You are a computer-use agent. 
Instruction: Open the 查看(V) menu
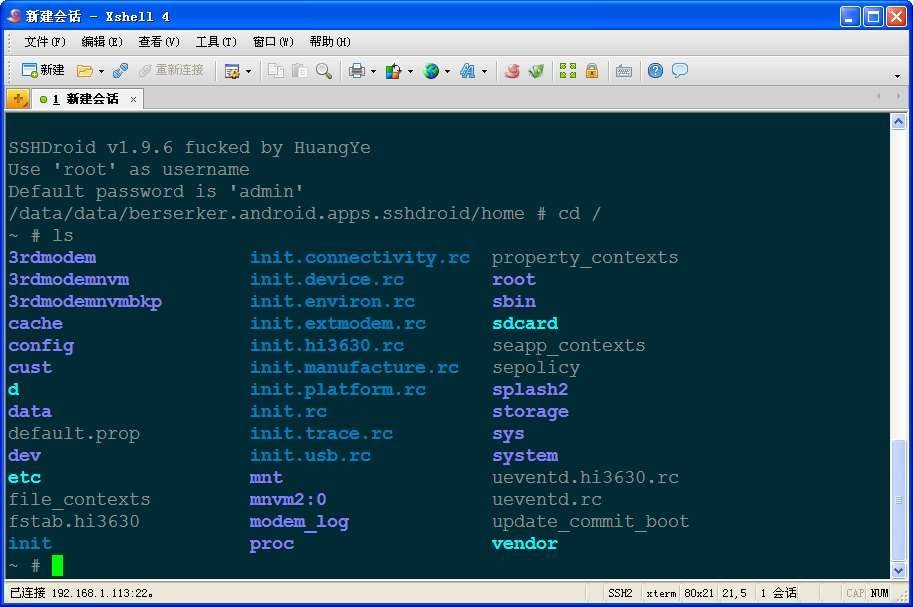(x=159, y=42)
